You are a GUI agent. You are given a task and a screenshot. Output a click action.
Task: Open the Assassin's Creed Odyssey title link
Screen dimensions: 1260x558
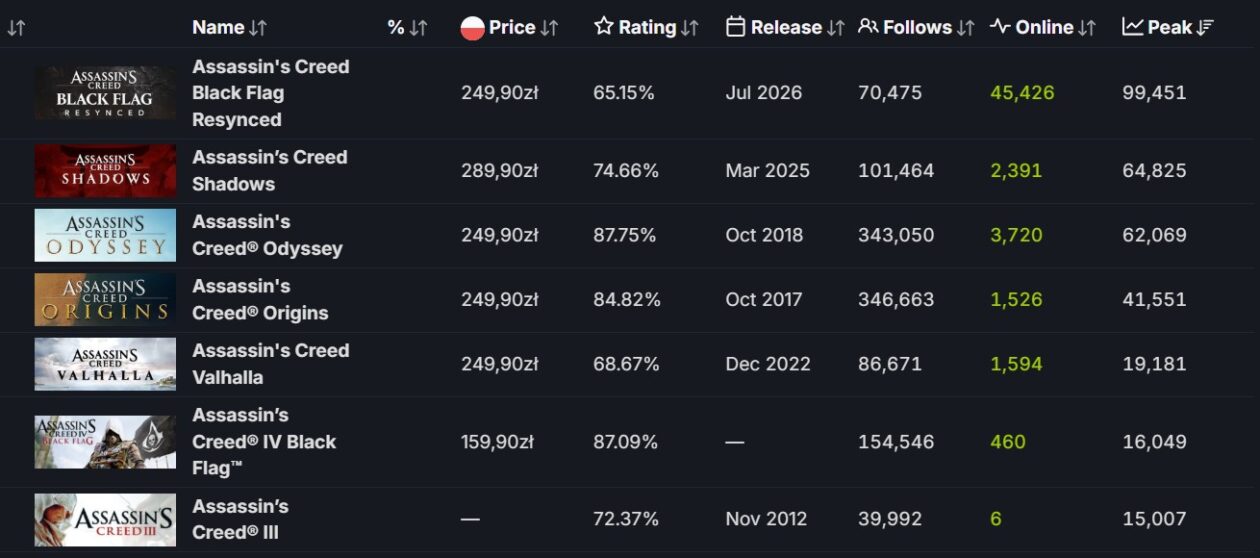268,235
